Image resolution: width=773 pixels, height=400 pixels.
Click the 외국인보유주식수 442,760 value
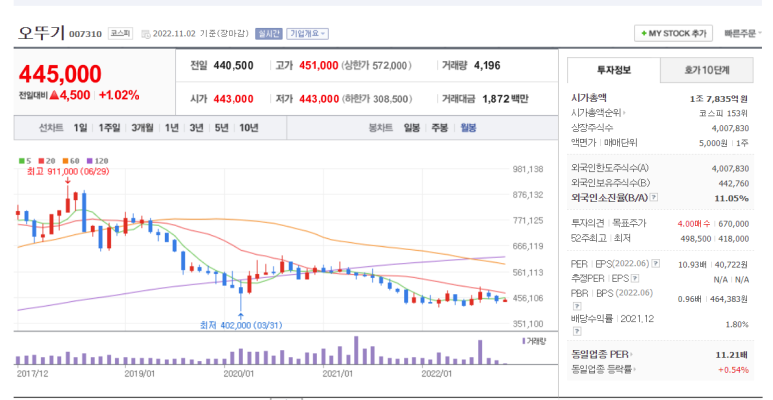734,183
